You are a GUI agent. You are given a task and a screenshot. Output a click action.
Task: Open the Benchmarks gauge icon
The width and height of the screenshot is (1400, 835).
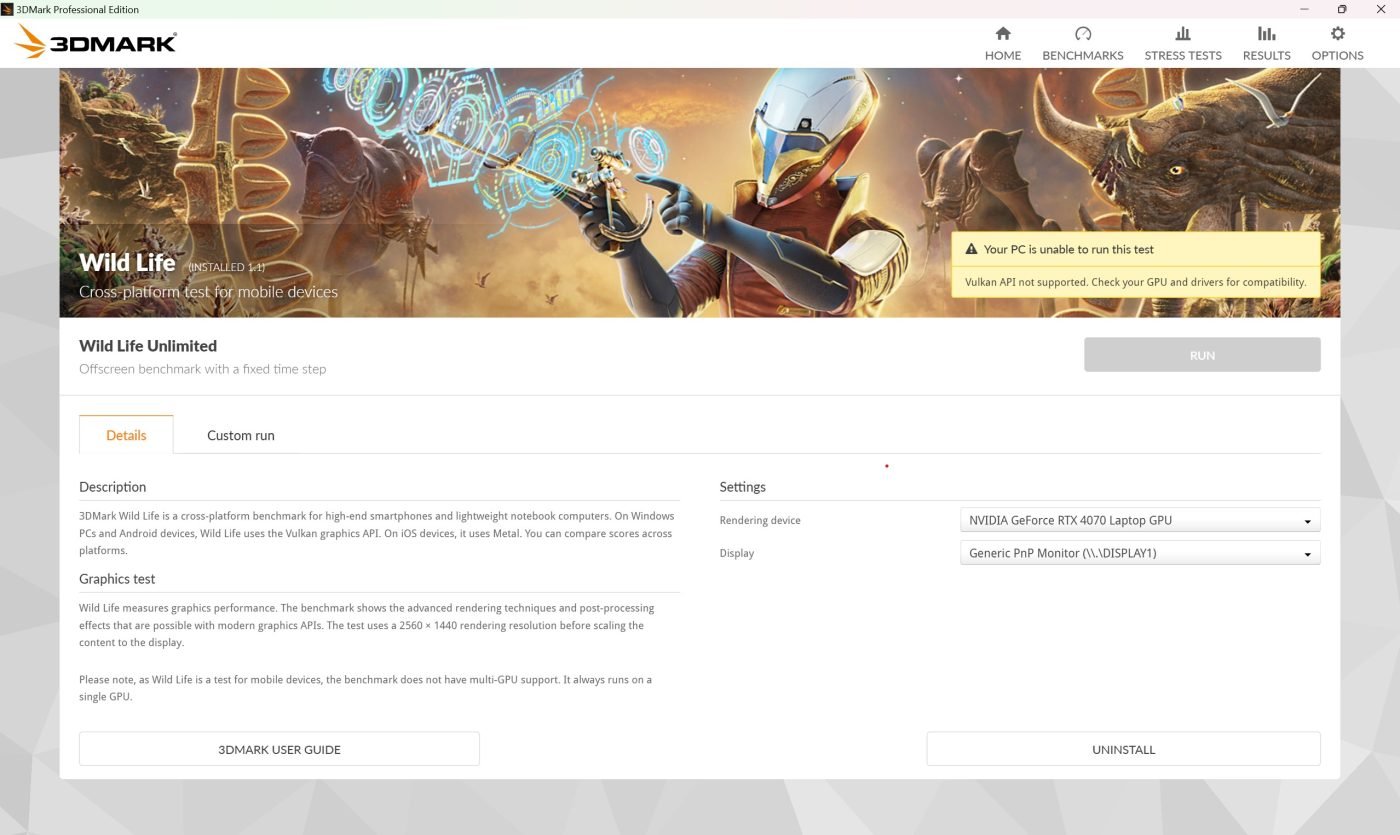1083,34
